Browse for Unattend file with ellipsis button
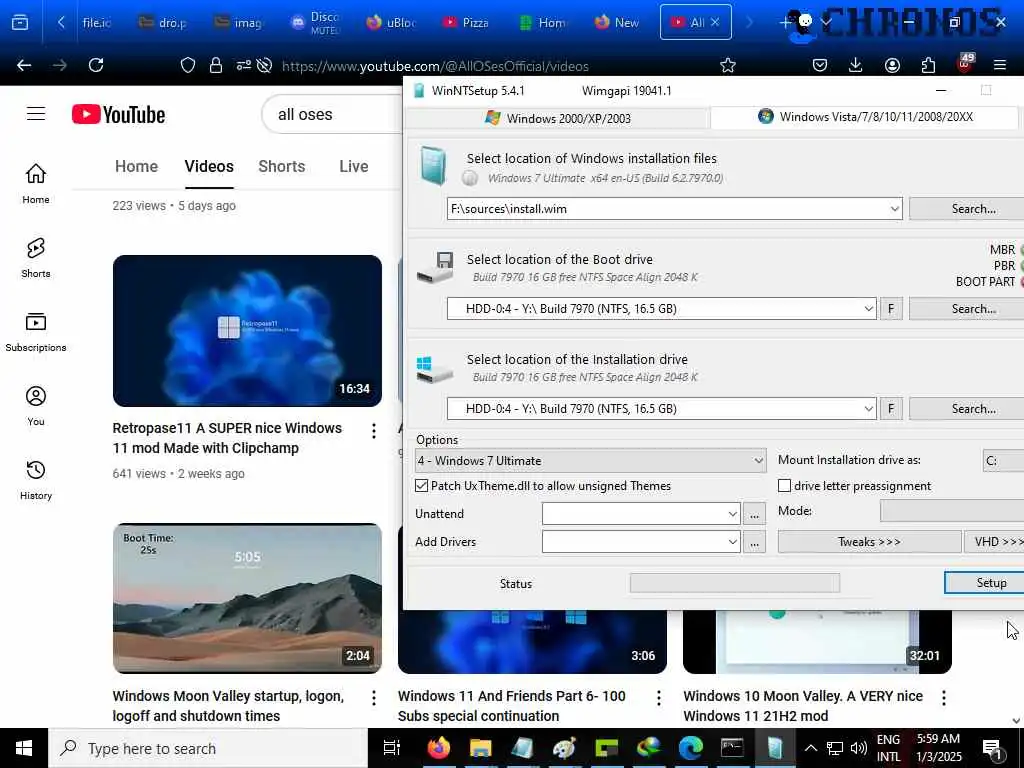The width and height of the screenshot is (1024, 768). click(754, 514)
